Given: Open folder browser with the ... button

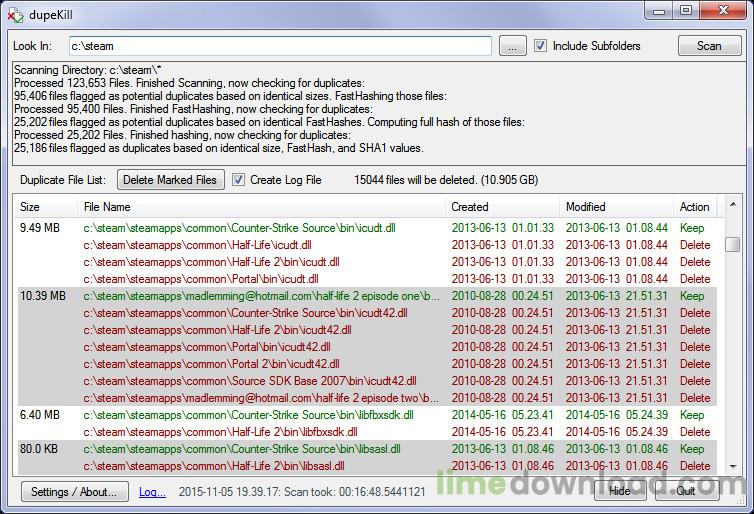Looking at the screenshot, I should 512,46.
